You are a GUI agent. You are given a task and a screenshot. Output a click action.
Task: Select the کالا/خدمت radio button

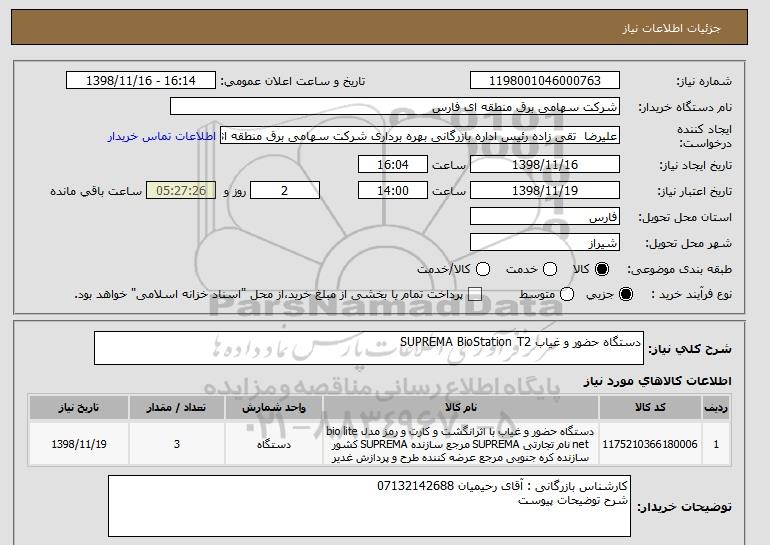483,269
